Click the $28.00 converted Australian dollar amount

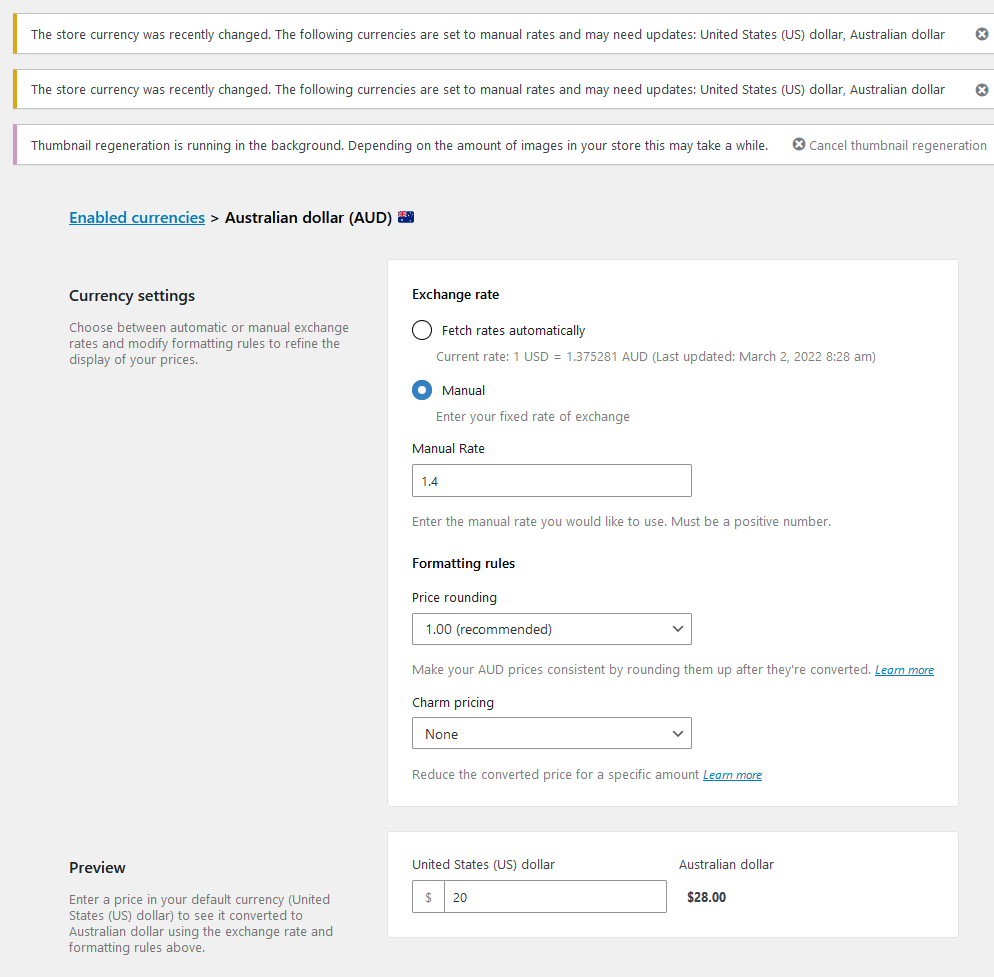click(706, 897)
